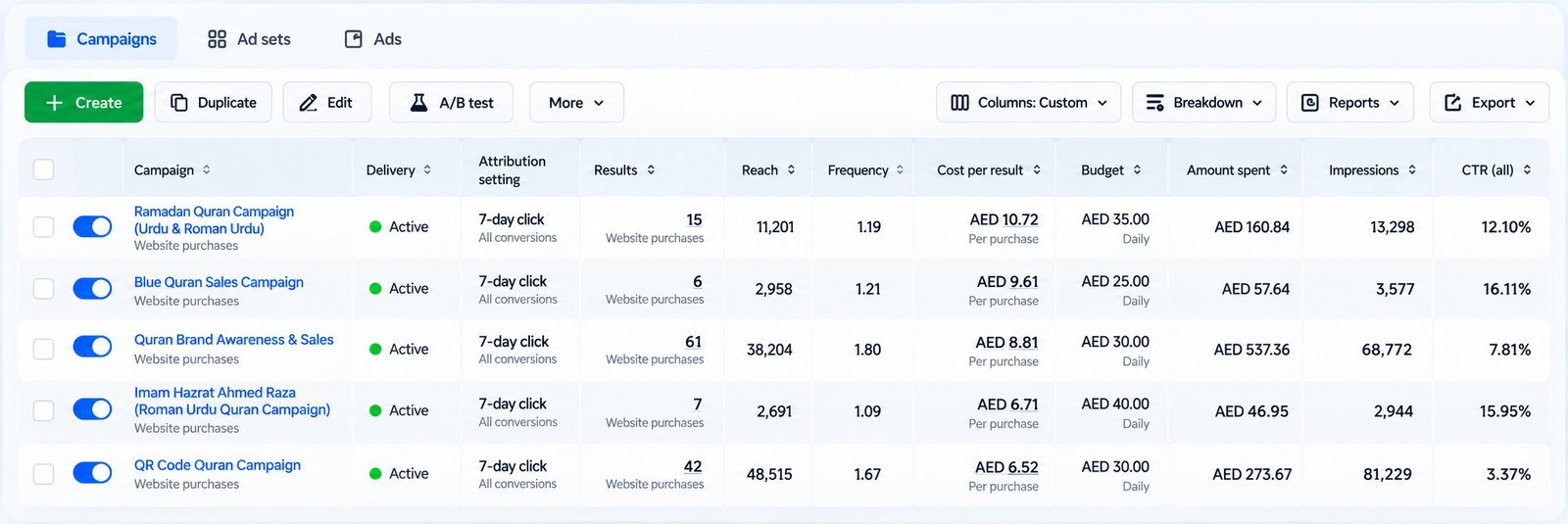Open the Quran Brand Awareness & Sales link
Screen dimensions: 1568x524
click(233, 340)
